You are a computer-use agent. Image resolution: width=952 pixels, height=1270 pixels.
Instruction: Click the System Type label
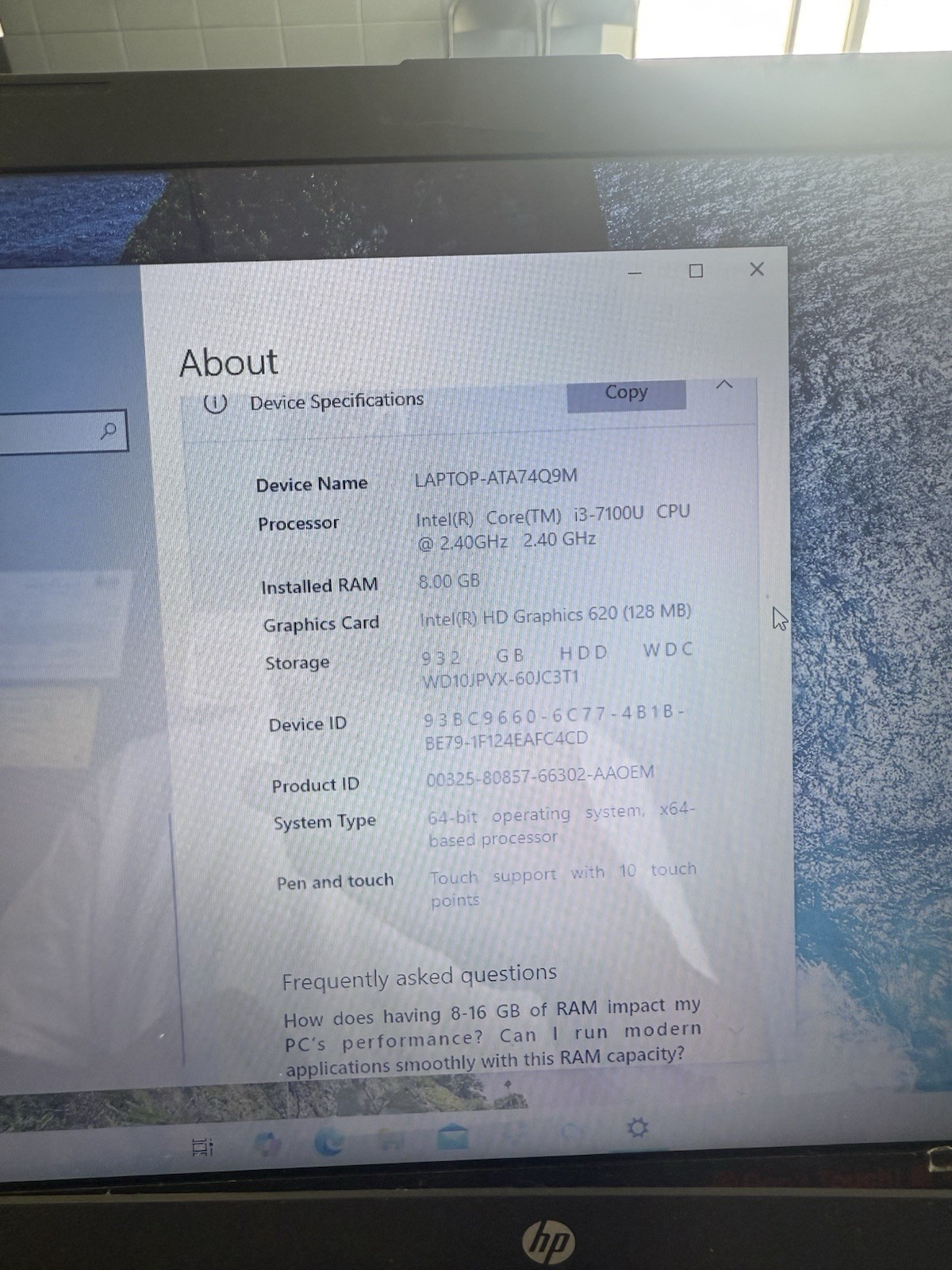324,822
